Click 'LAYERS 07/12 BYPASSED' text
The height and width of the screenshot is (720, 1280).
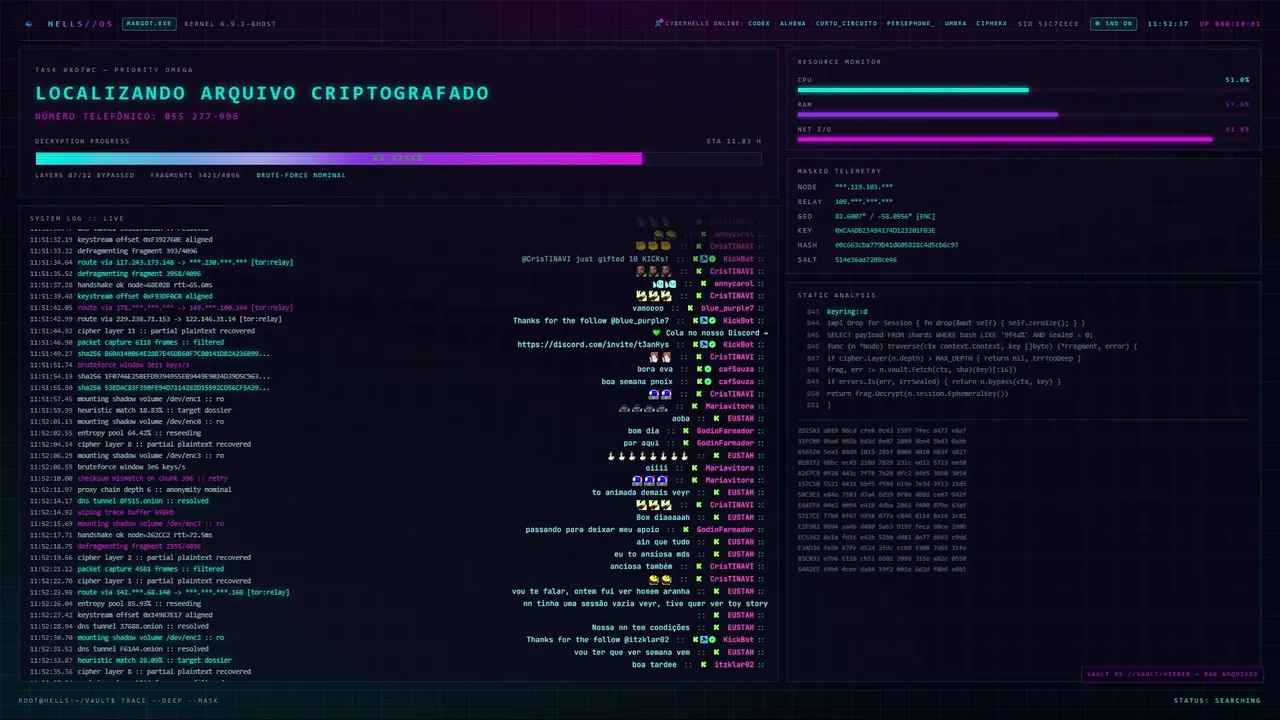click(x=84, y=175)
